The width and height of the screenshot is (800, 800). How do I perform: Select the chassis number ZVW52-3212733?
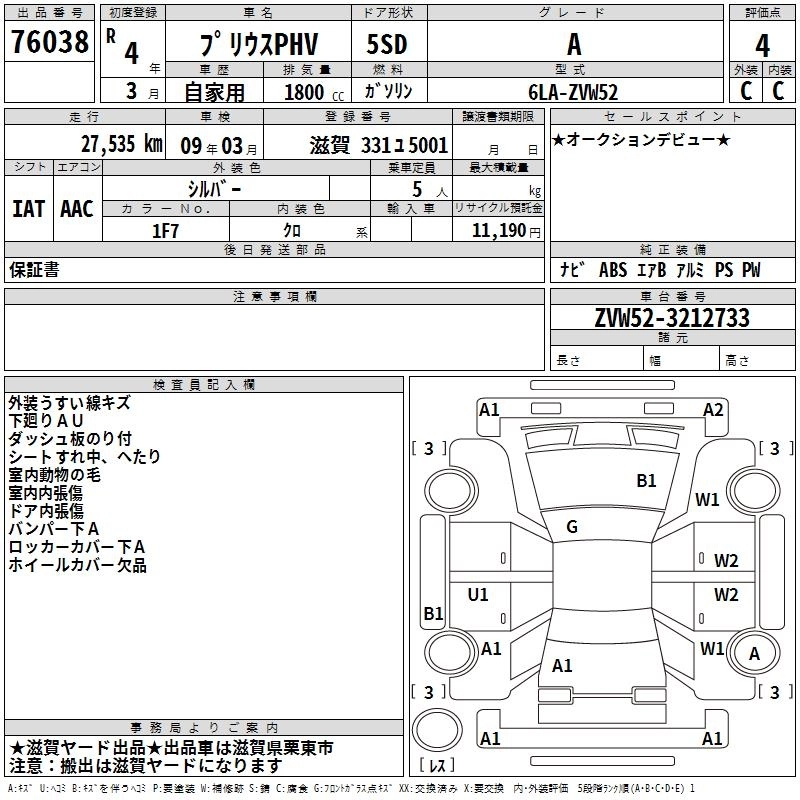(672, 317)
